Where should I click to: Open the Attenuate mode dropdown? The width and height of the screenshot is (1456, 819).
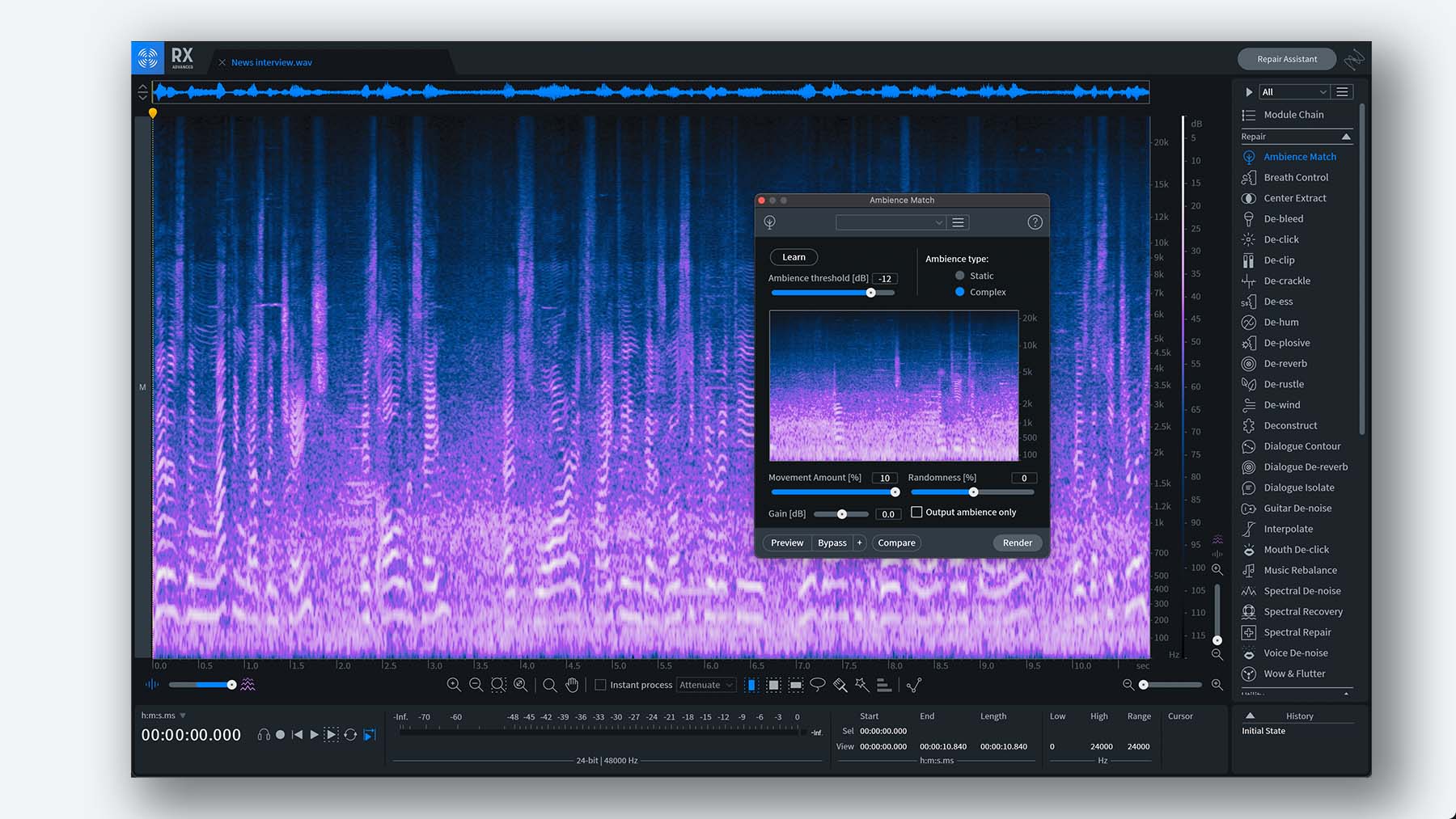[706, 685]
